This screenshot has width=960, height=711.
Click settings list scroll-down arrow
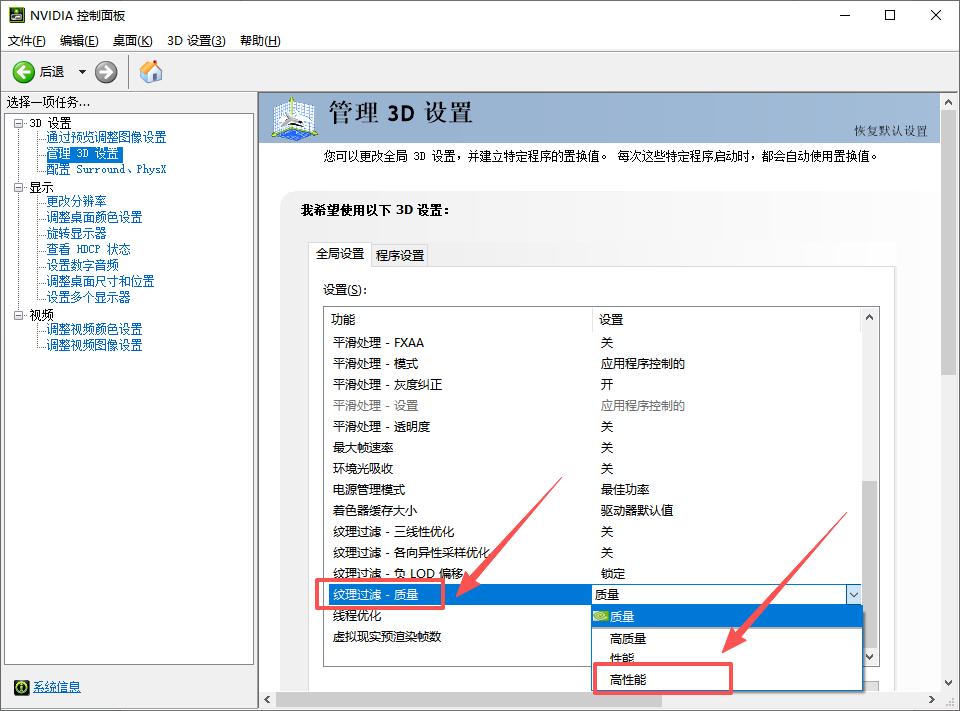pos(869,656)
